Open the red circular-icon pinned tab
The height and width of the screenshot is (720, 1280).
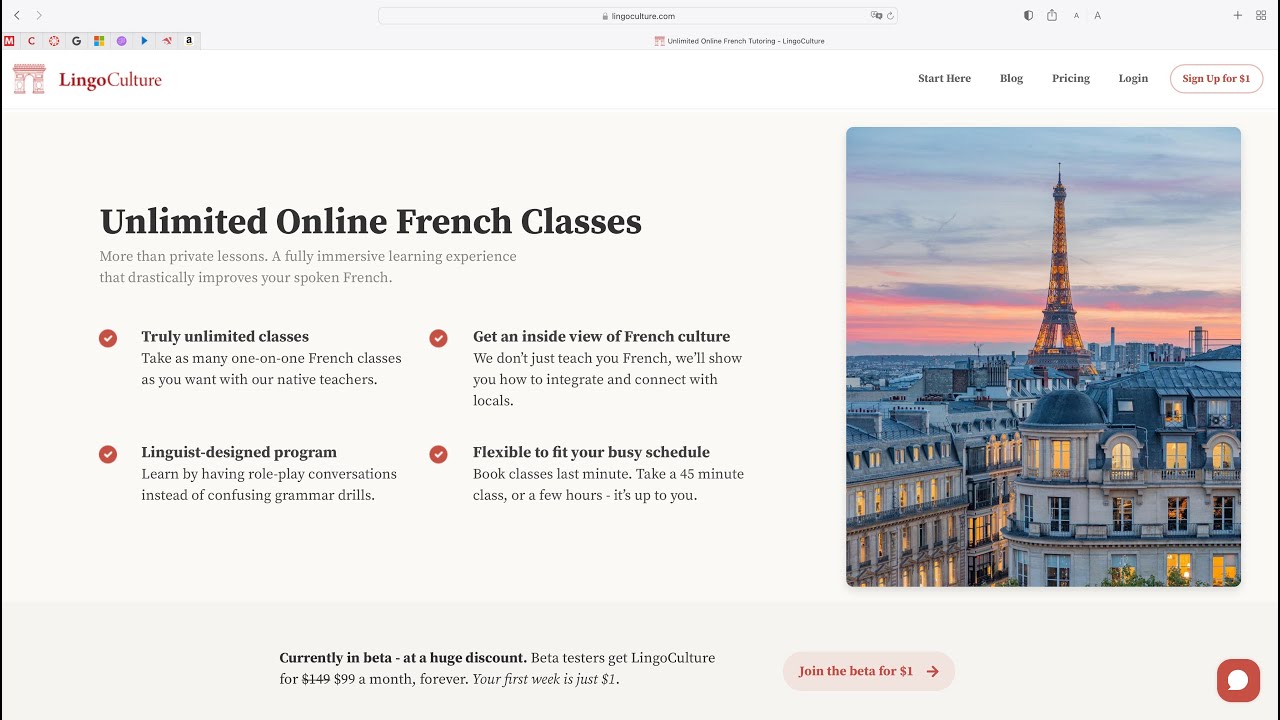tap(54, 41)
